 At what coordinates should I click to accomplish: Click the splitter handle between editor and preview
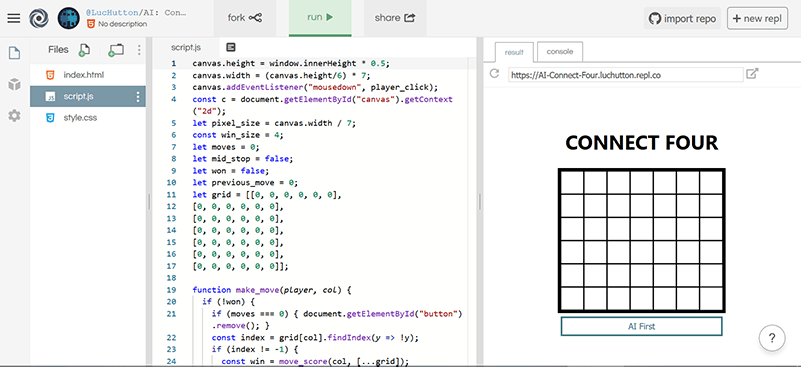click(x=480, y=201)
